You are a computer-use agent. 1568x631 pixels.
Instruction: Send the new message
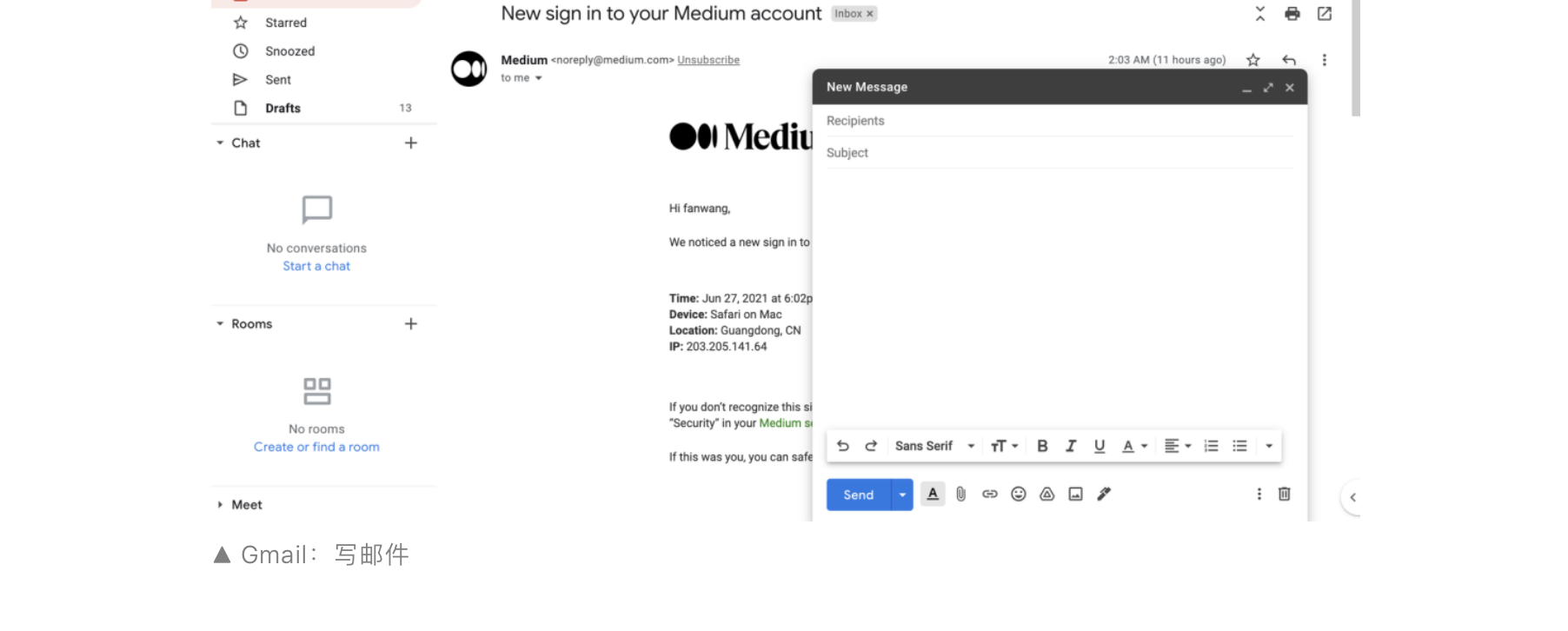858,495
